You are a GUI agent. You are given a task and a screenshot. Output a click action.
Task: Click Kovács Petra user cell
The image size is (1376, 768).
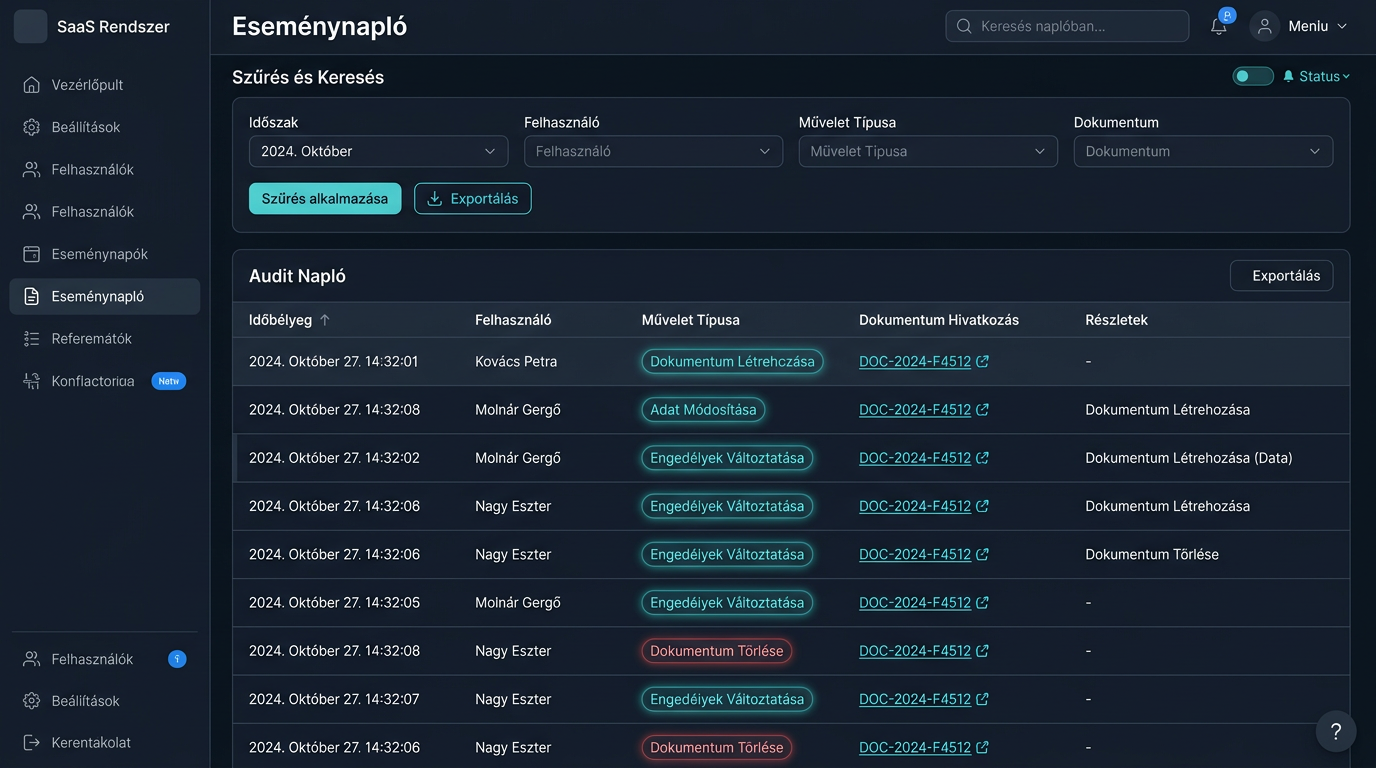click(516, 361)
